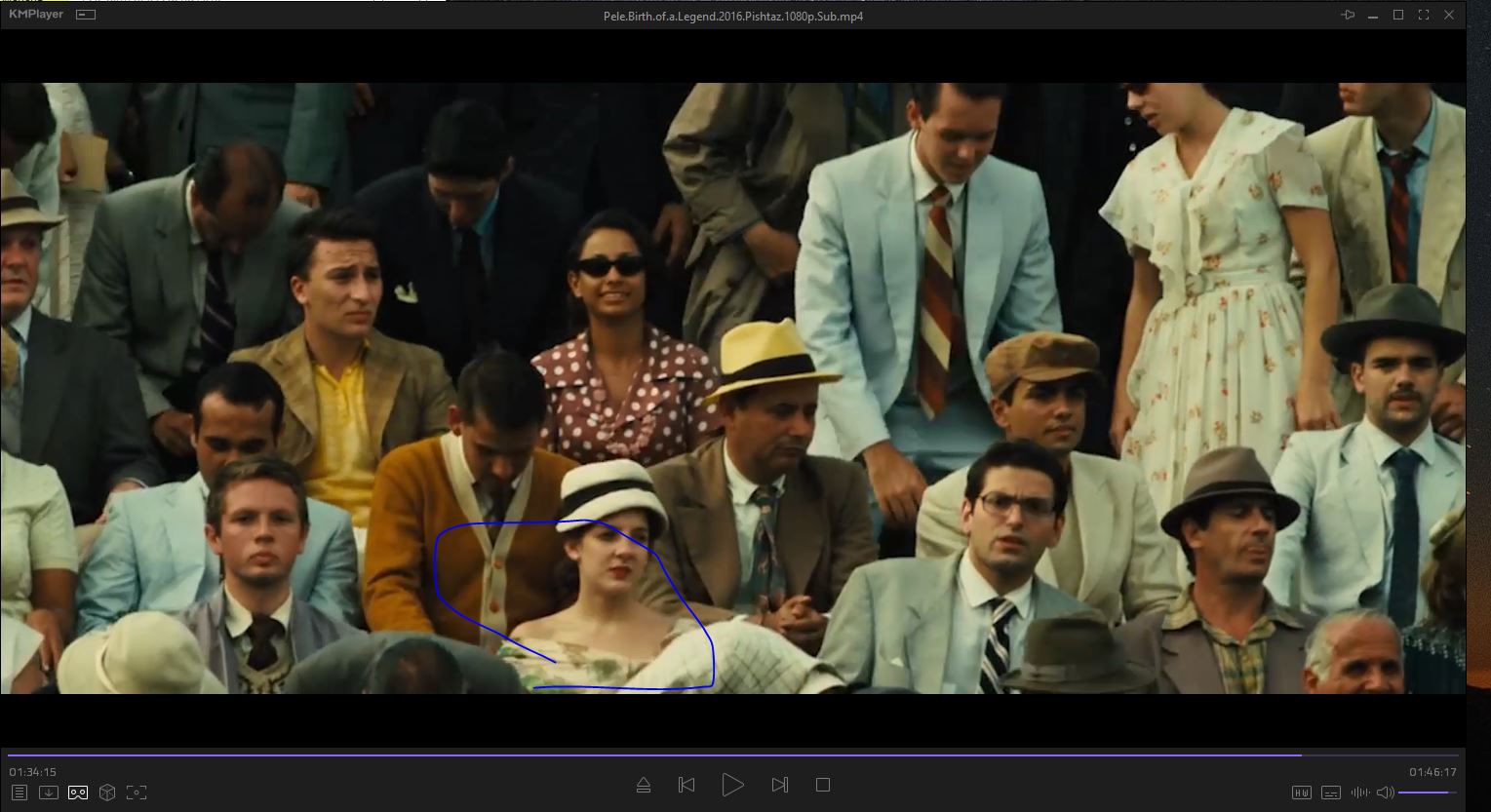This screenshot has width=1491, height=812.
Task: Open the playlist panel icon
Action: pyautogui.click(x=19, y=793)
